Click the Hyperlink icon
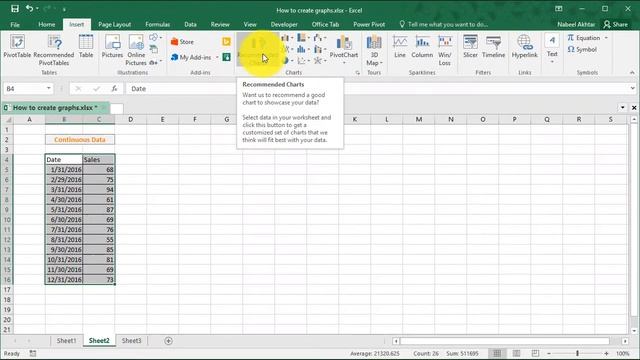This screenshot has width=640, height=360. [x=524, y=46]
